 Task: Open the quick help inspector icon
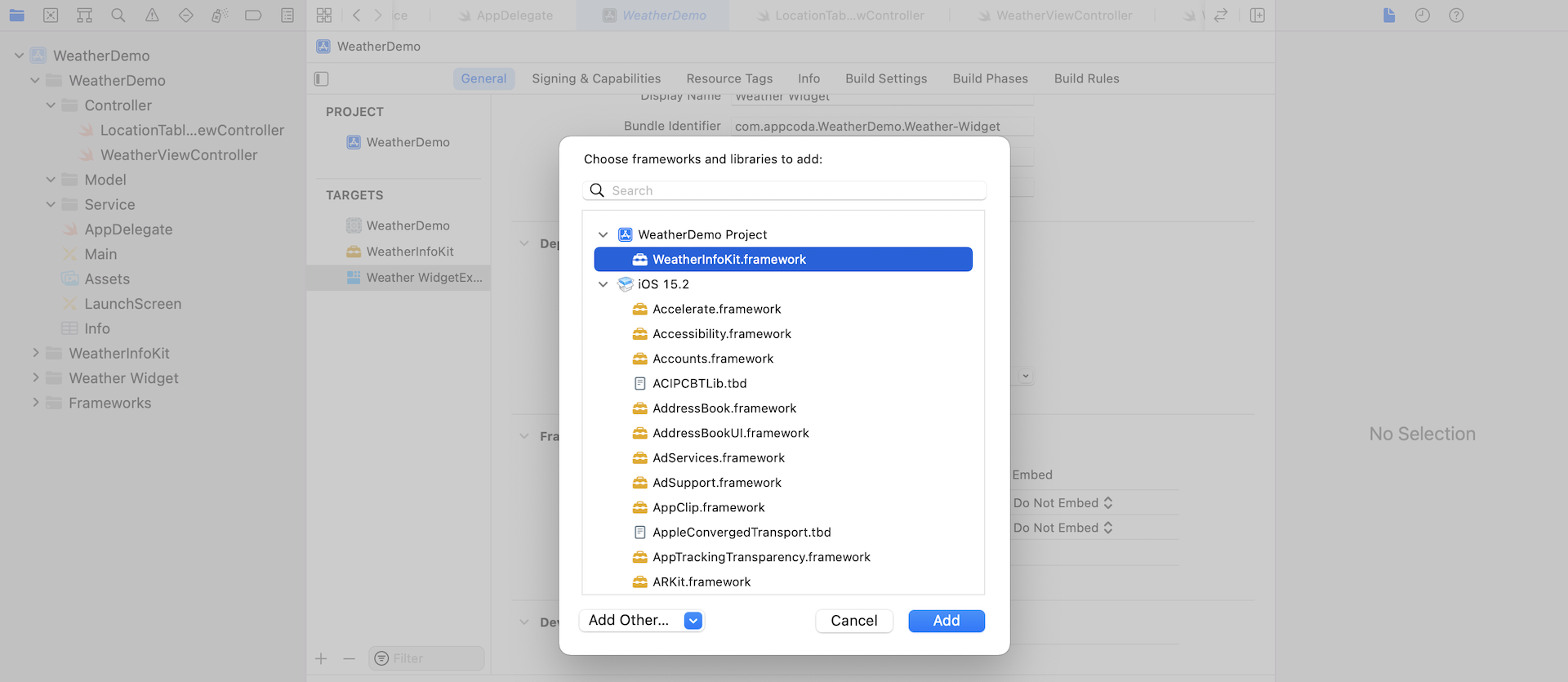[1455, 15]
